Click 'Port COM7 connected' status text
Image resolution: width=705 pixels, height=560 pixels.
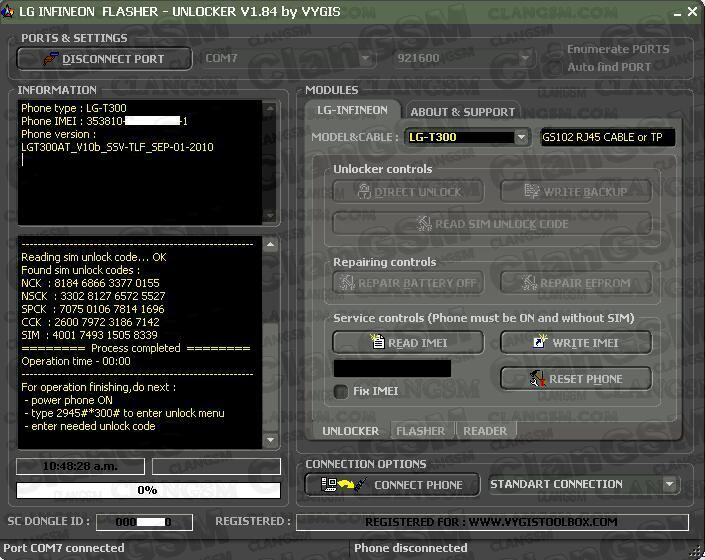pyautogui.click(x=64, y=548)
